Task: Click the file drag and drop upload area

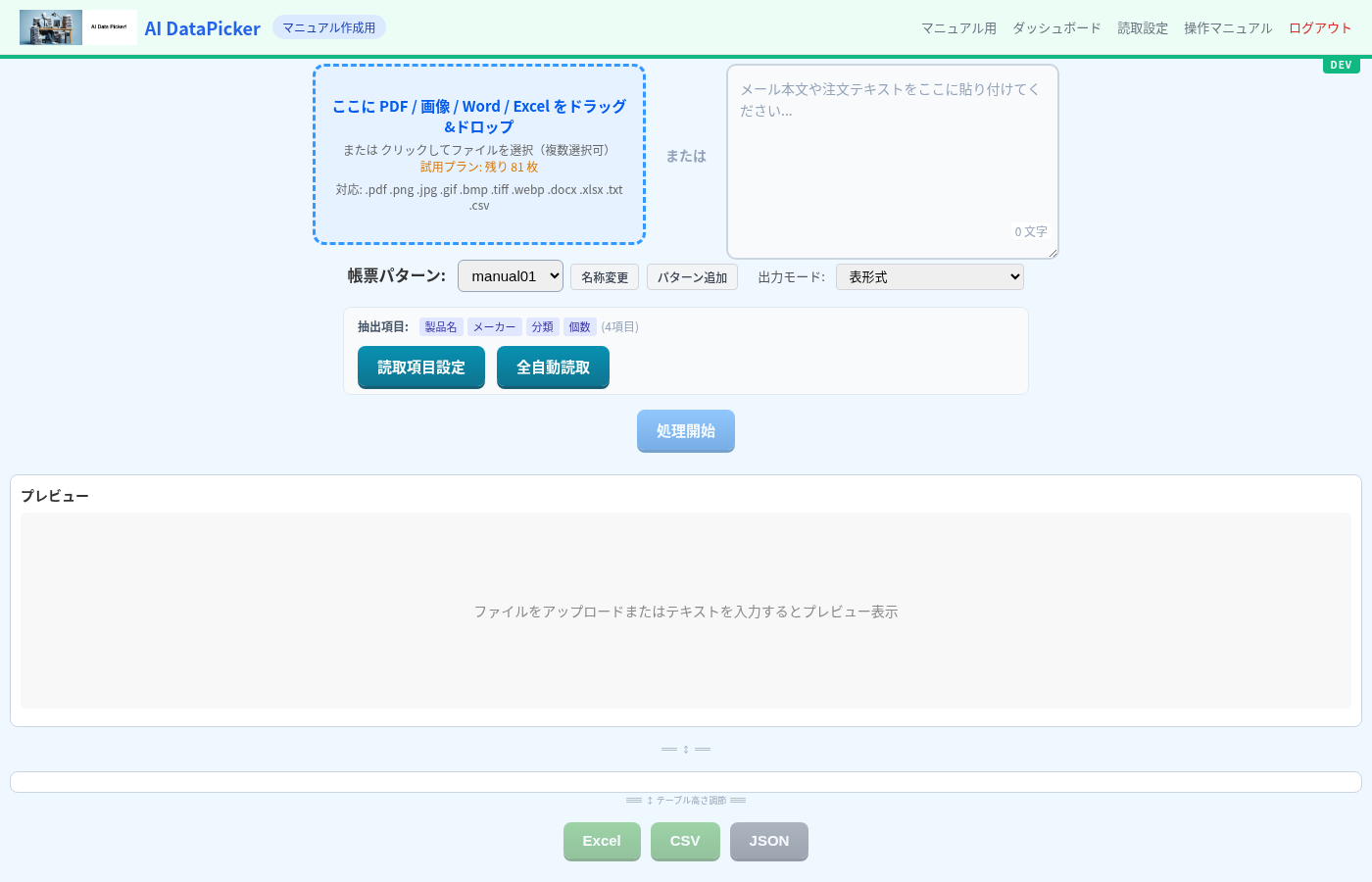Action: click(x=479, y=155)
